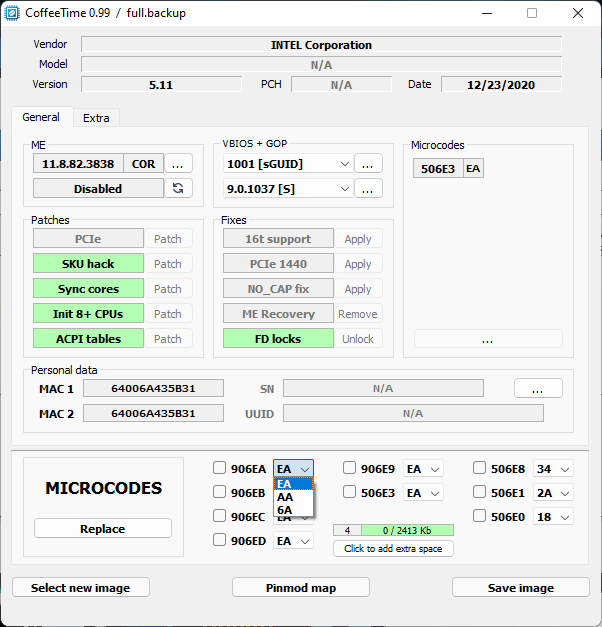Click the ACPI tables green label

(x=88, y=339)
